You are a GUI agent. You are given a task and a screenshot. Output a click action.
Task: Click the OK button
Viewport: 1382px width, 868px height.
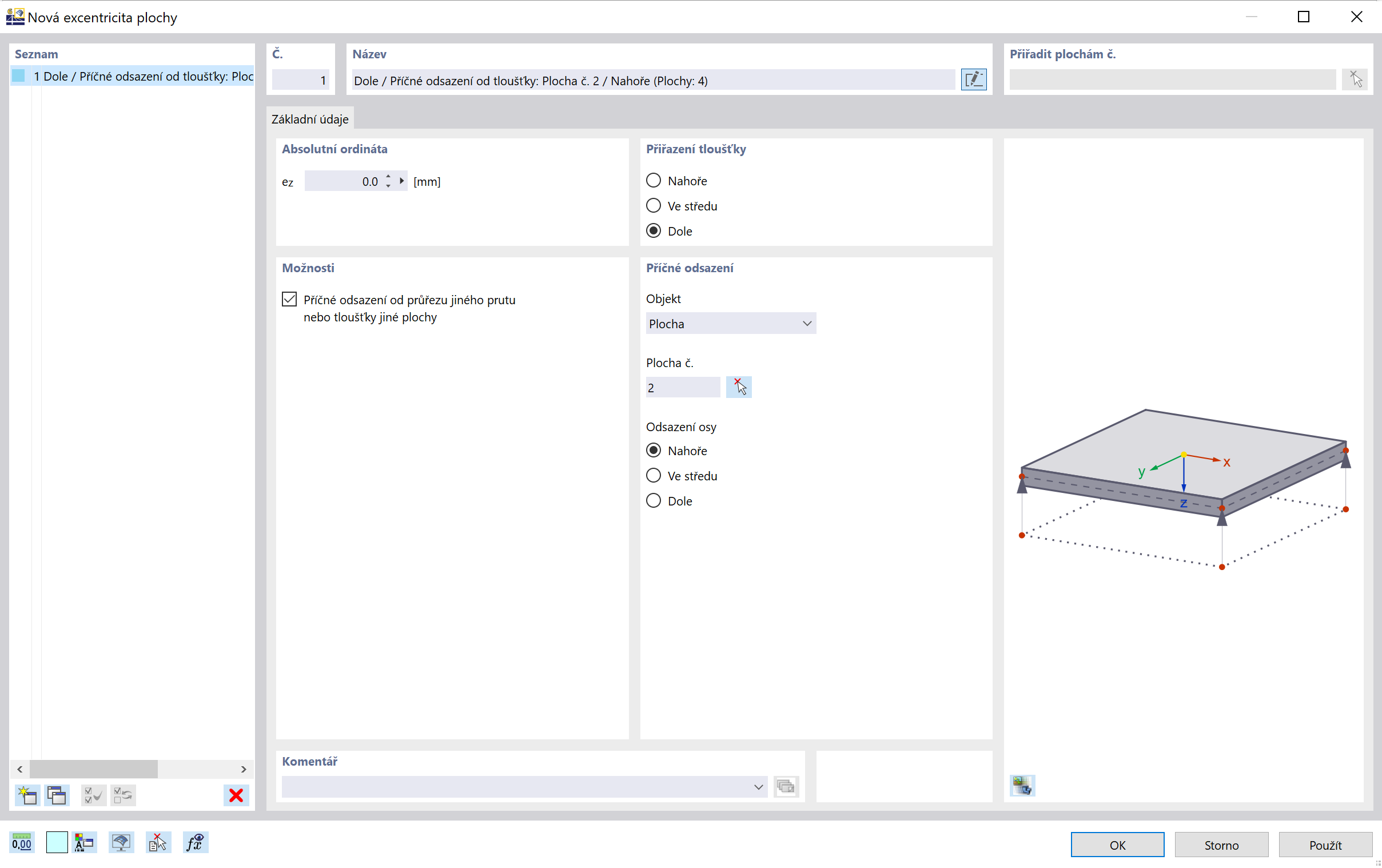click(x=1117, y=845)
